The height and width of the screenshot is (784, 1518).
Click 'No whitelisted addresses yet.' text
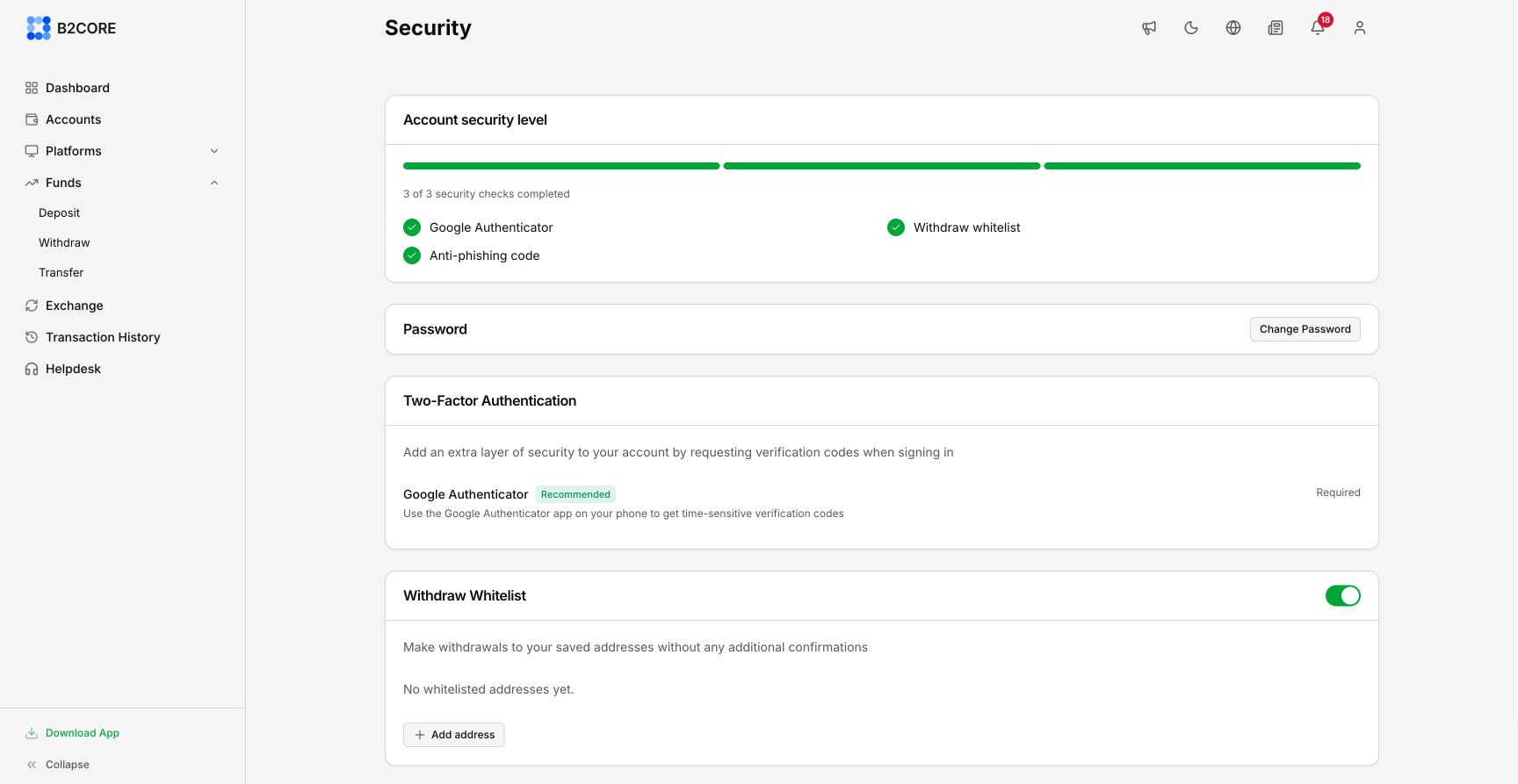tap(488, 689)
